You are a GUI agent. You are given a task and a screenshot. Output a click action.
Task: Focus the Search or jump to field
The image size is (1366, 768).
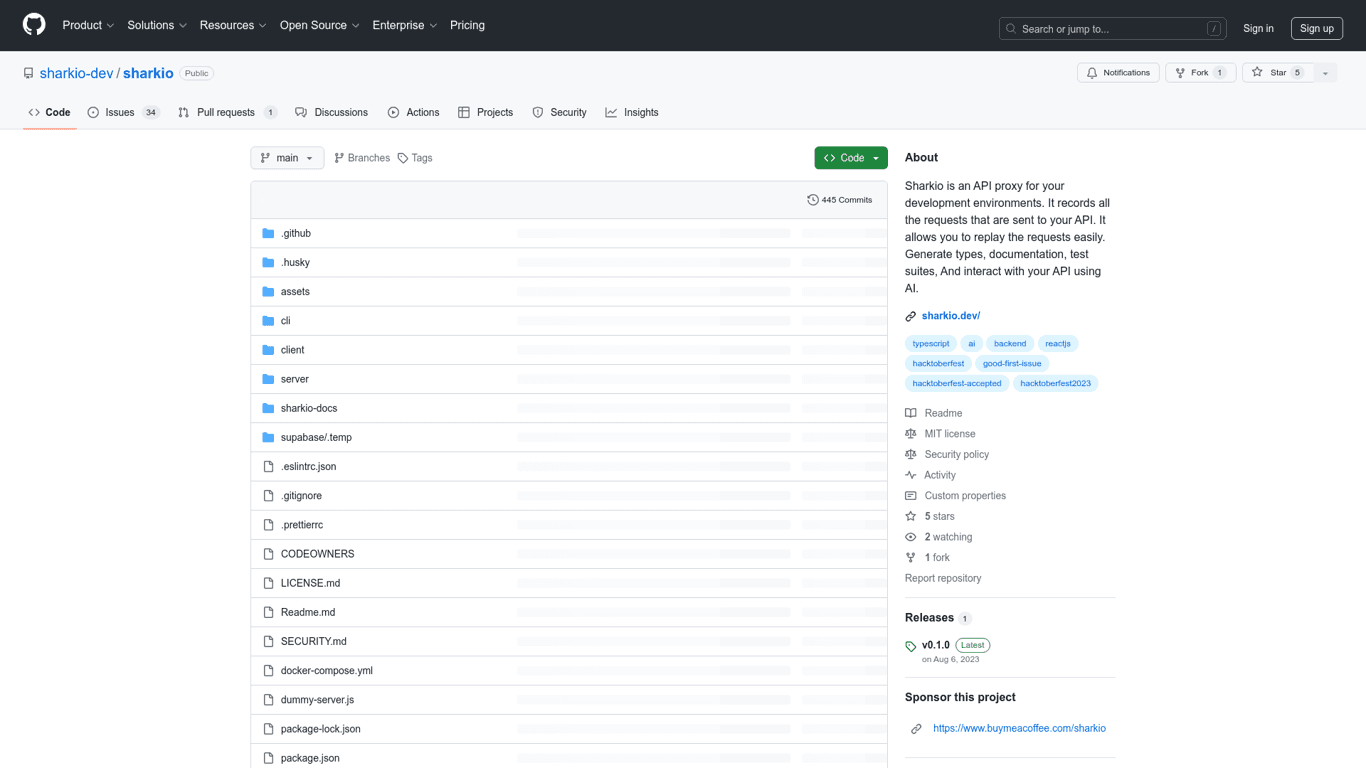click(x=1112, y=29)
